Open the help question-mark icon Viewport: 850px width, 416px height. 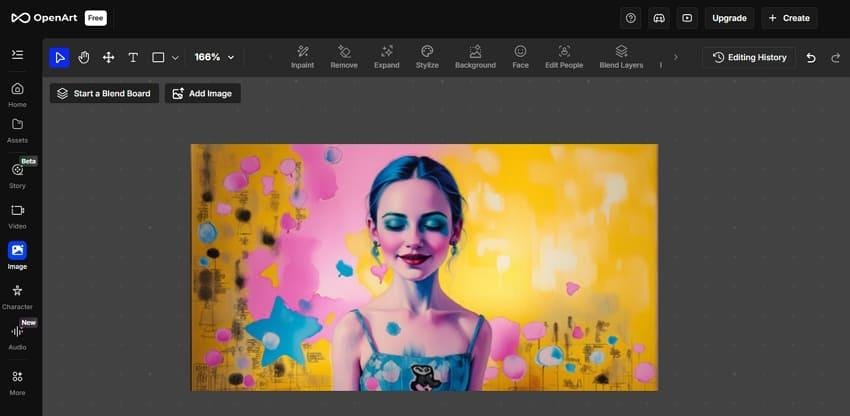click(630, 18)
